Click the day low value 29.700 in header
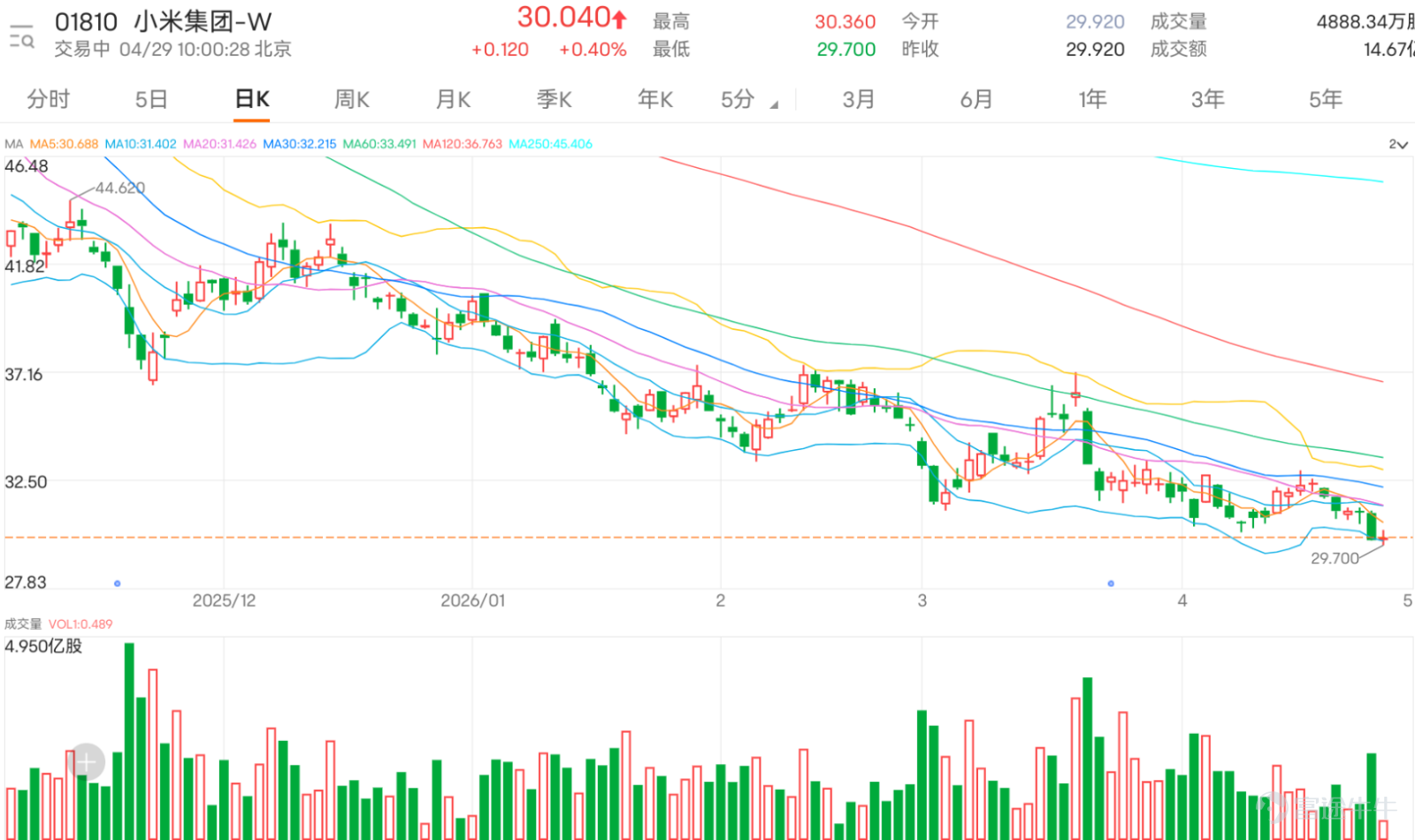 pyautogui.click(x=846, y=50)
